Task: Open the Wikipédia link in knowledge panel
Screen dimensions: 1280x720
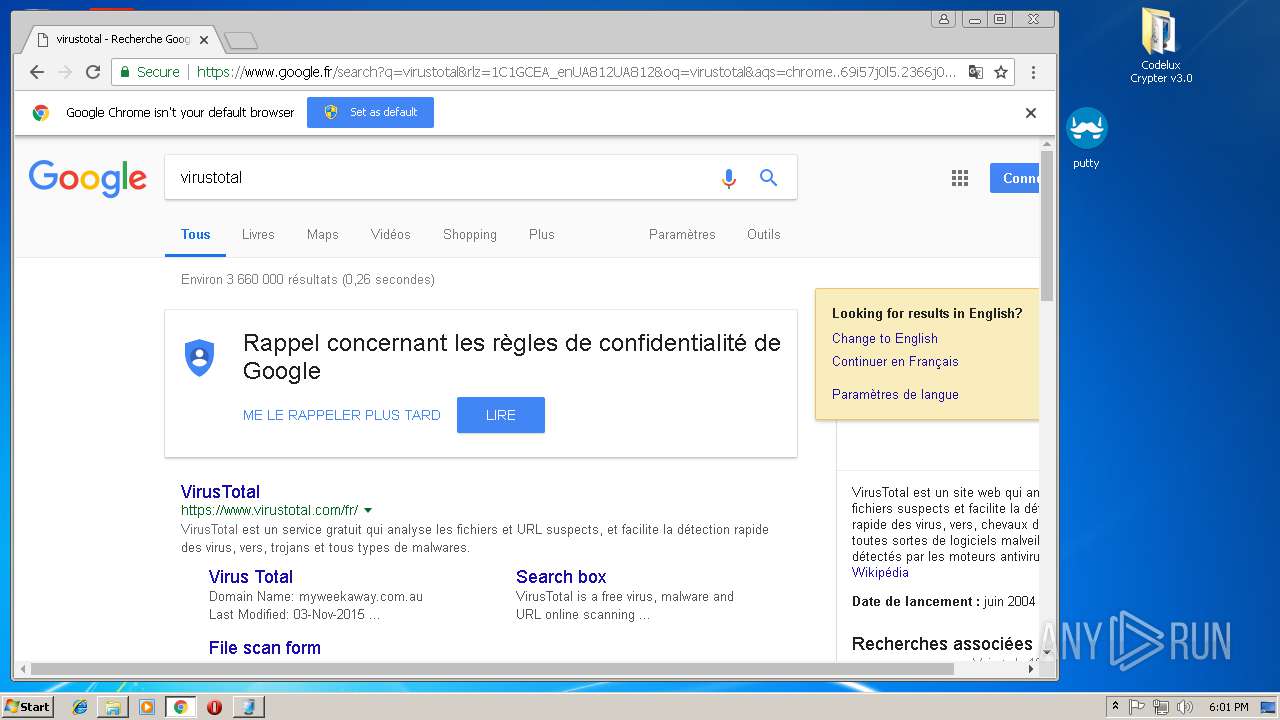Action: (880, 572)
